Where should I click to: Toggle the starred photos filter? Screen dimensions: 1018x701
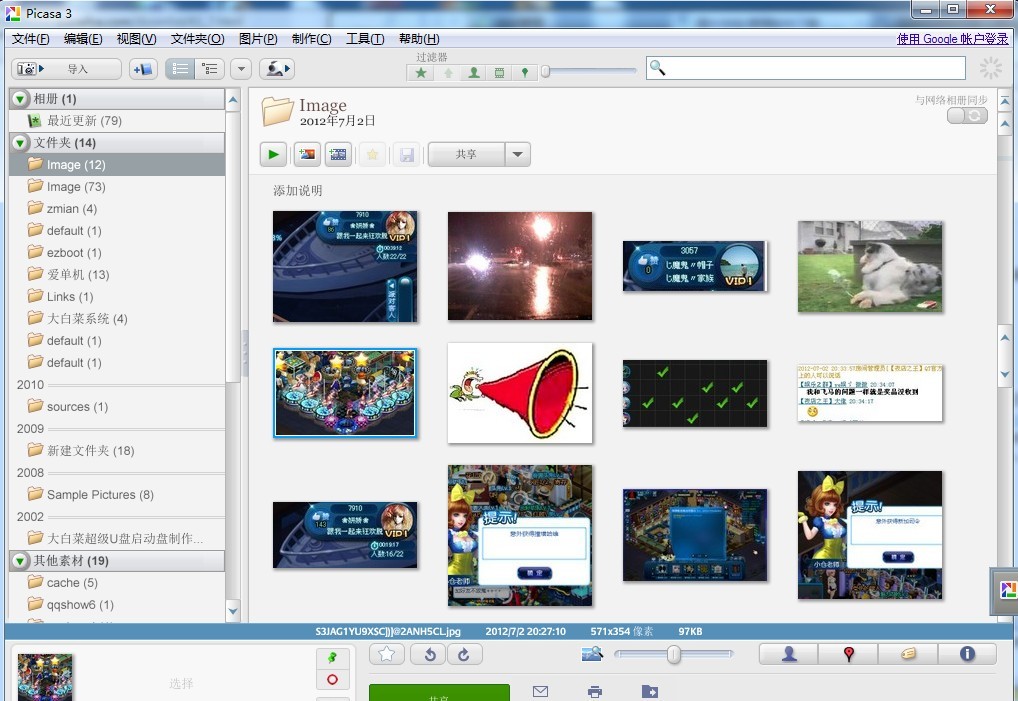pos(421,73)
